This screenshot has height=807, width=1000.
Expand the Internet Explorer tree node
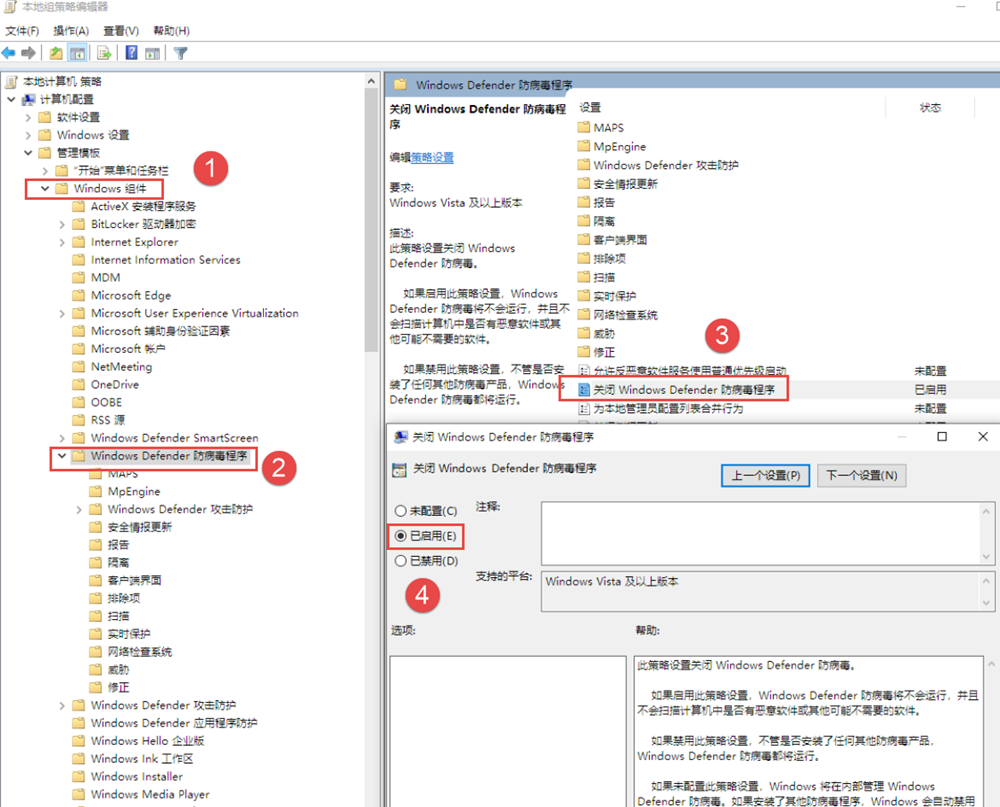(x=62, y=242)
